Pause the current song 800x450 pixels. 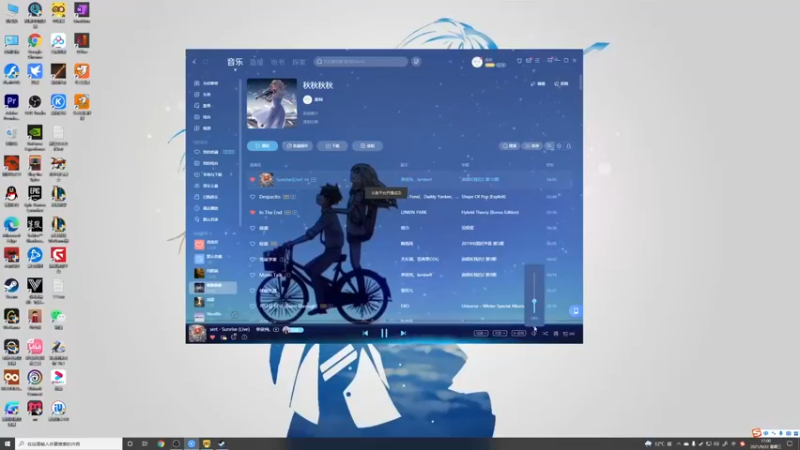click(384, 333)
